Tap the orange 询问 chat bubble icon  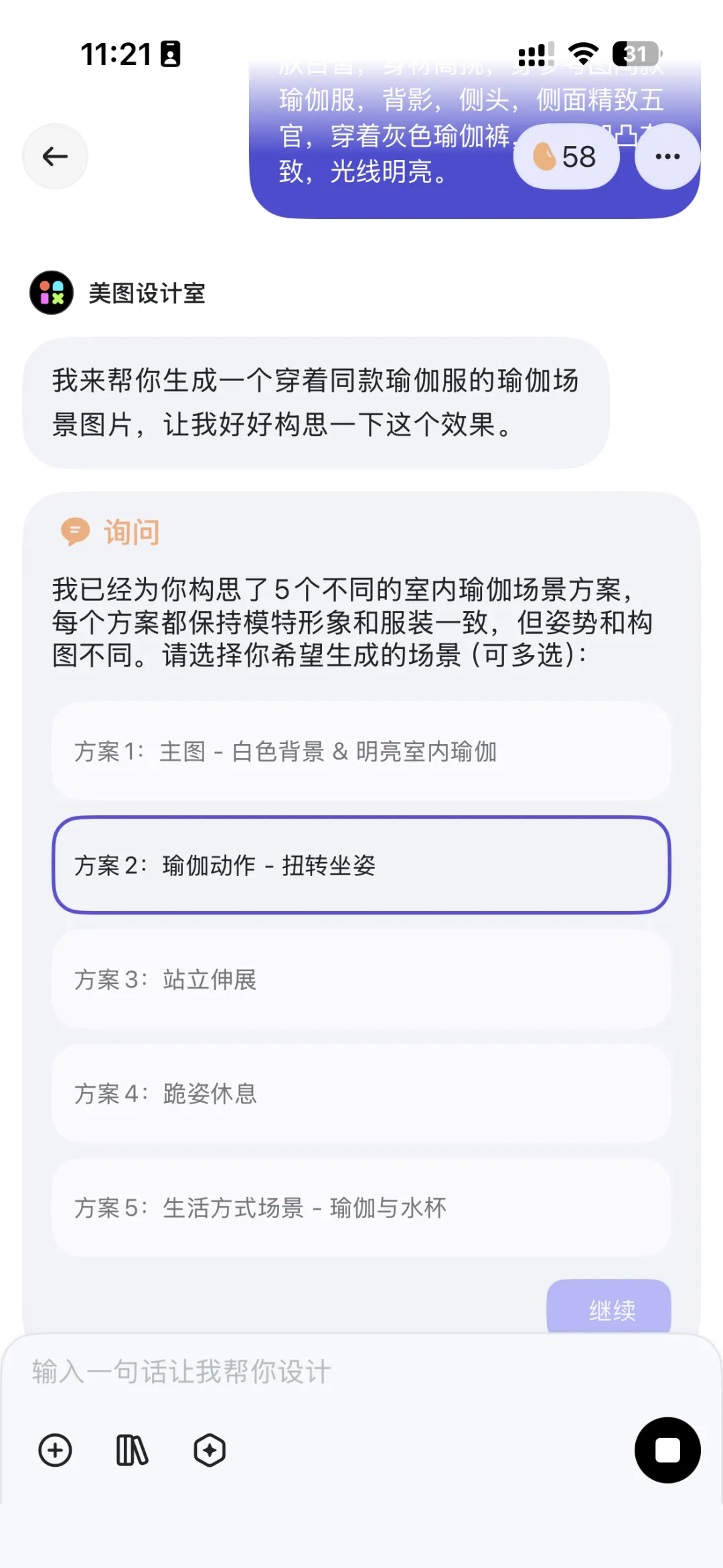pos(75,532)
